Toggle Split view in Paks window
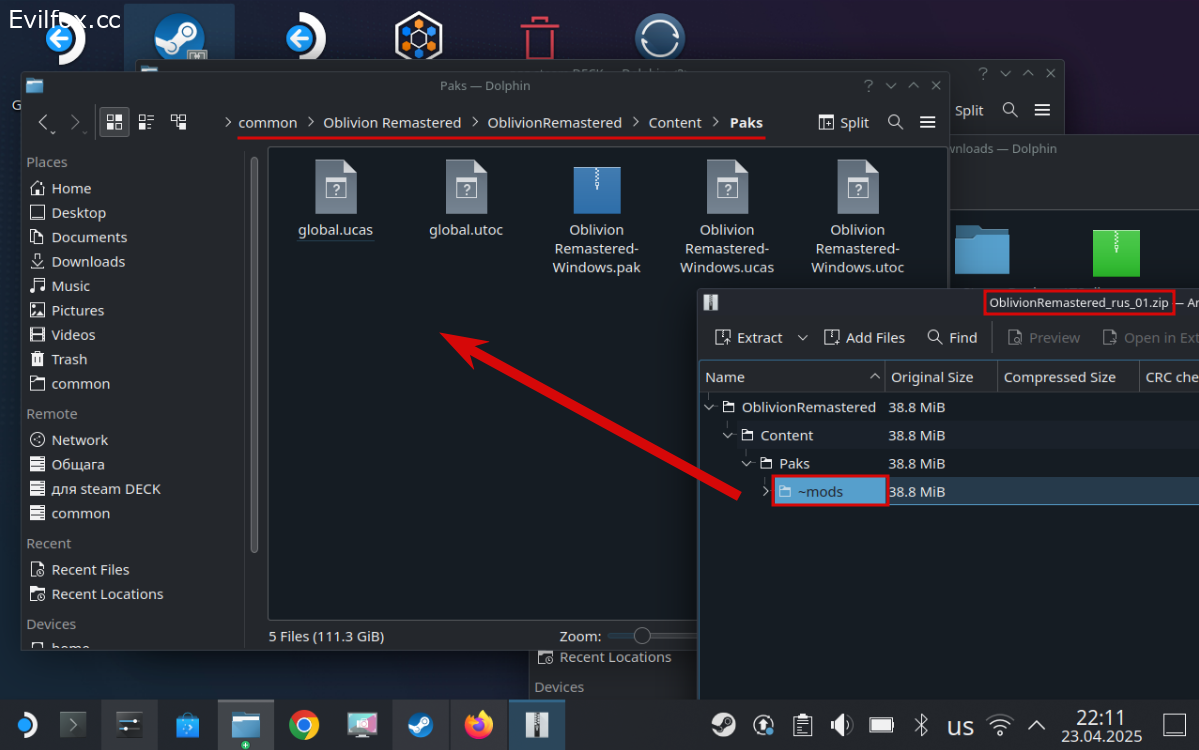This screenshot has height=750, width=1199. coord(843,122)
